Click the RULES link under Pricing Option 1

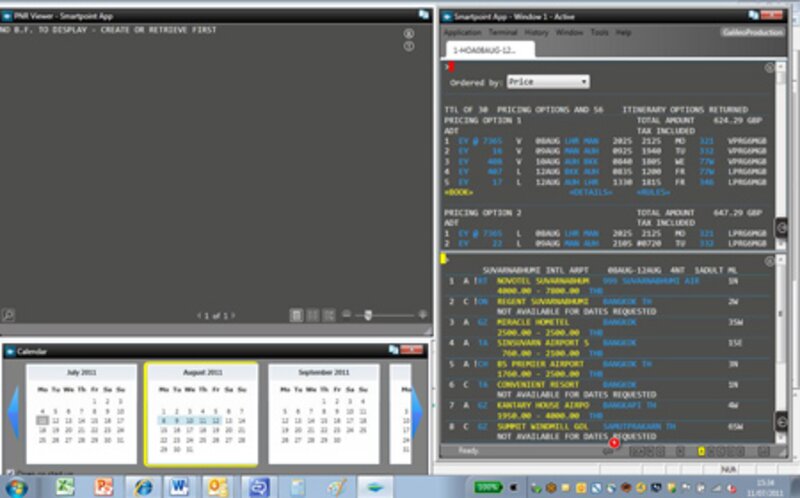[x=653, y=192]
